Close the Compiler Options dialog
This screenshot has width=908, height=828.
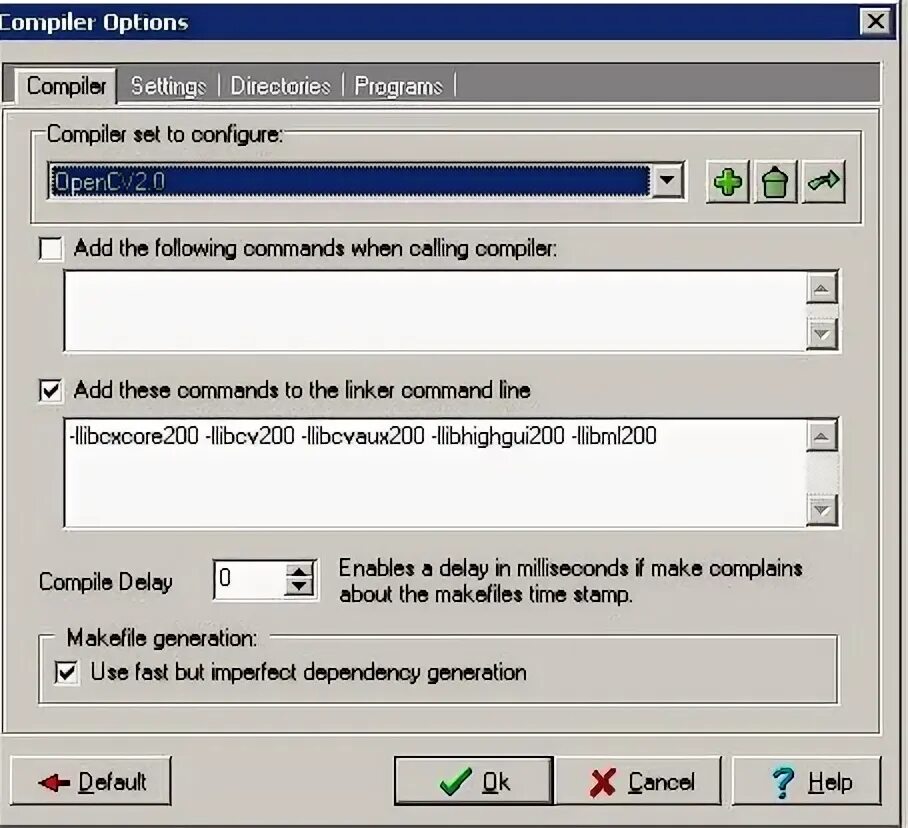click(875, 21)
